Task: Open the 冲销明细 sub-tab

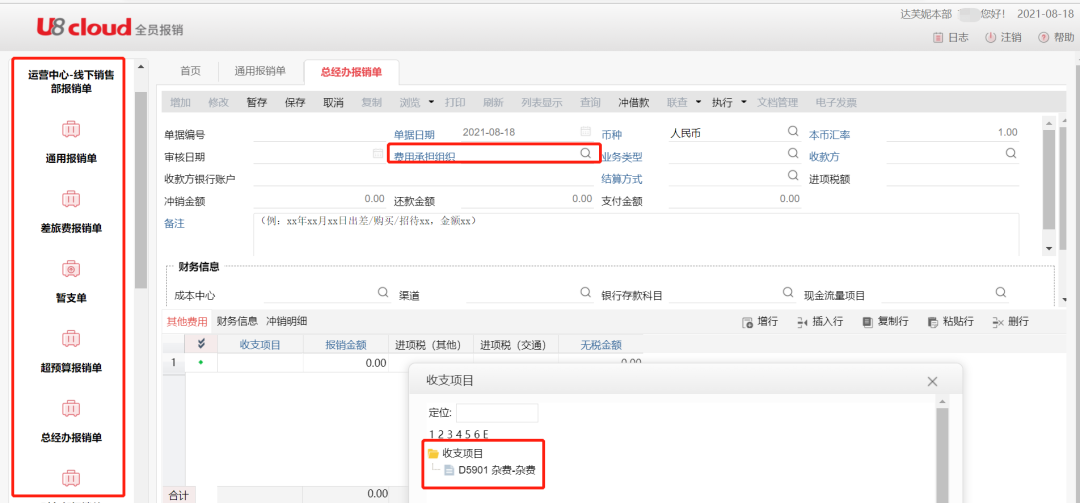Action: pos(287,321)
